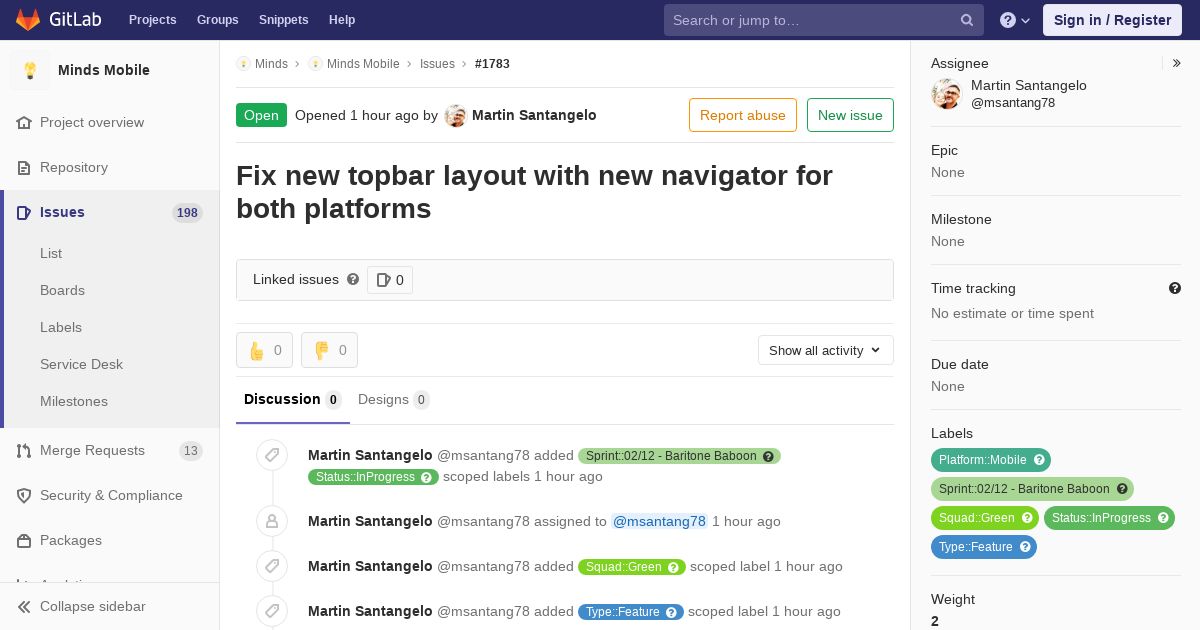Screen dimensions: 1200x630
Task: Click Sign in / Register button
Action: click(x=1112, y=20)
